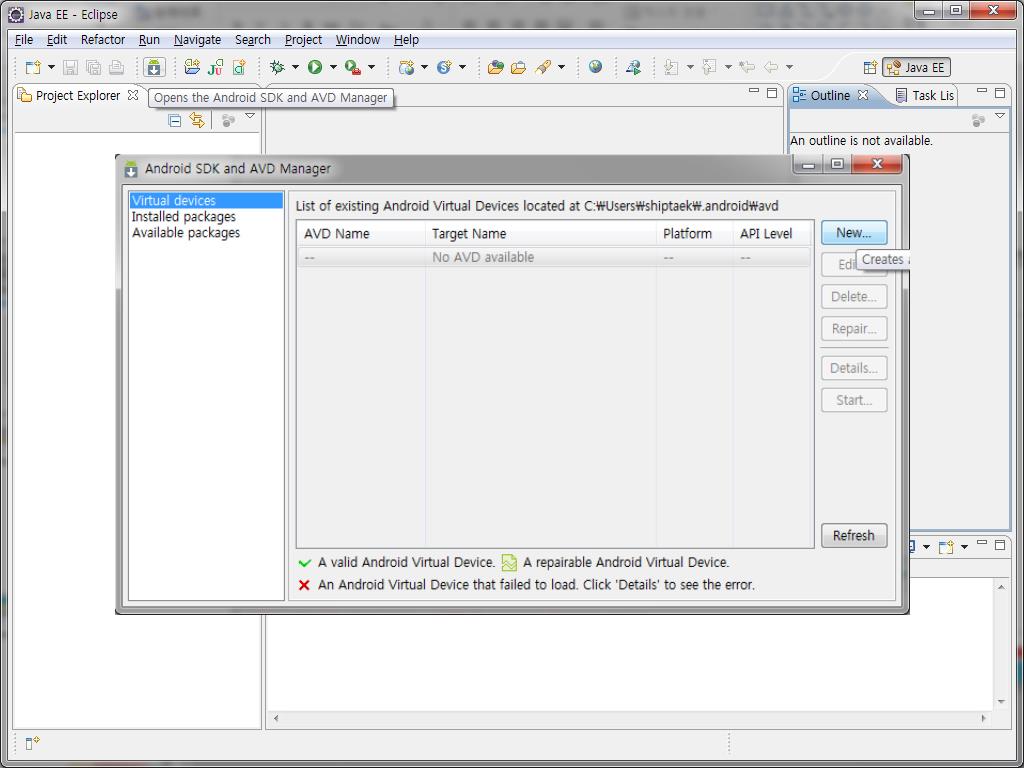The height and width of the screenshot is (768, 1024).
Task: Click the Open Perspective icon
Action: tap(870, 67)
